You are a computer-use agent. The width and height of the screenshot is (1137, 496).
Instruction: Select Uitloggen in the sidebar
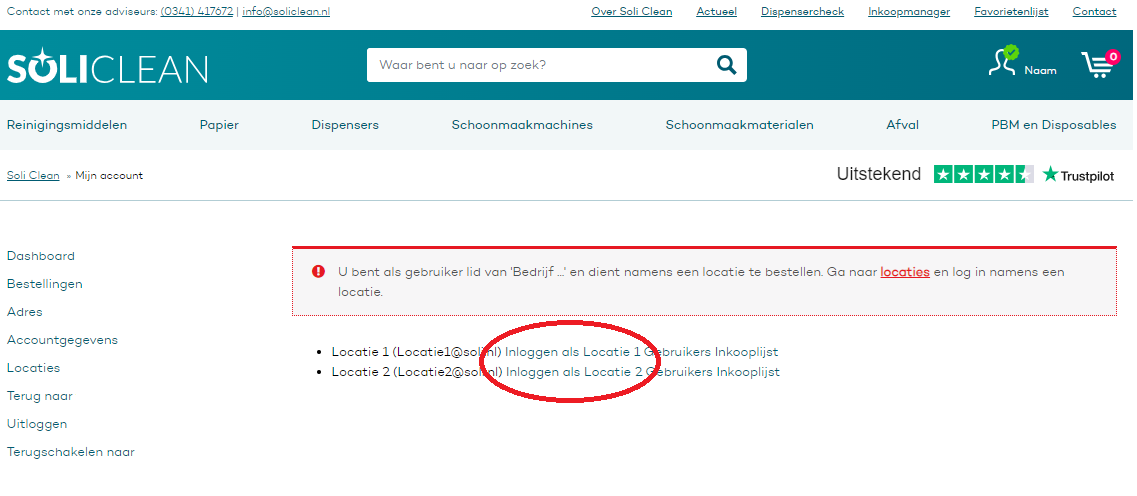tap(37, 424)
